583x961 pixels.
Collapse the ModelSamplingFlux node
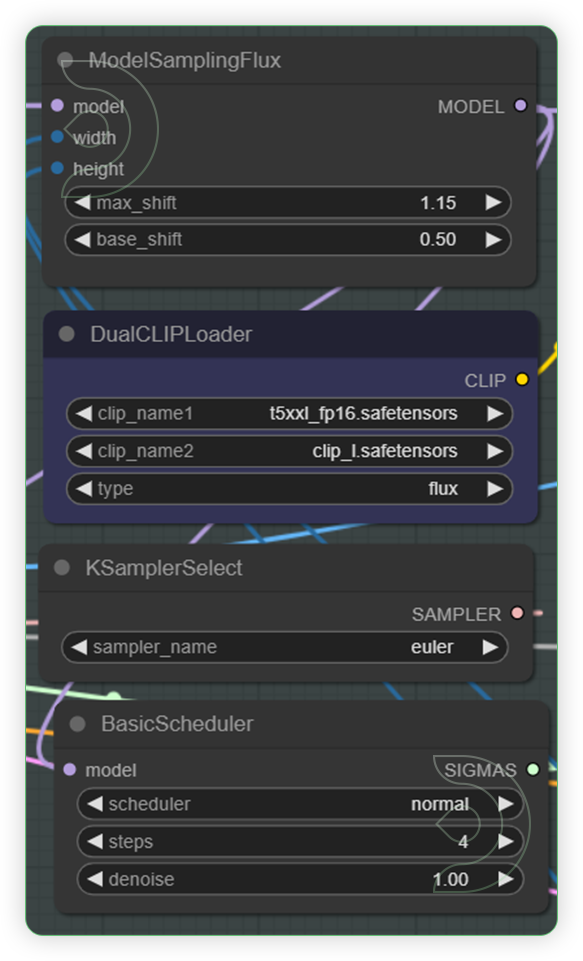pos(66,59)
